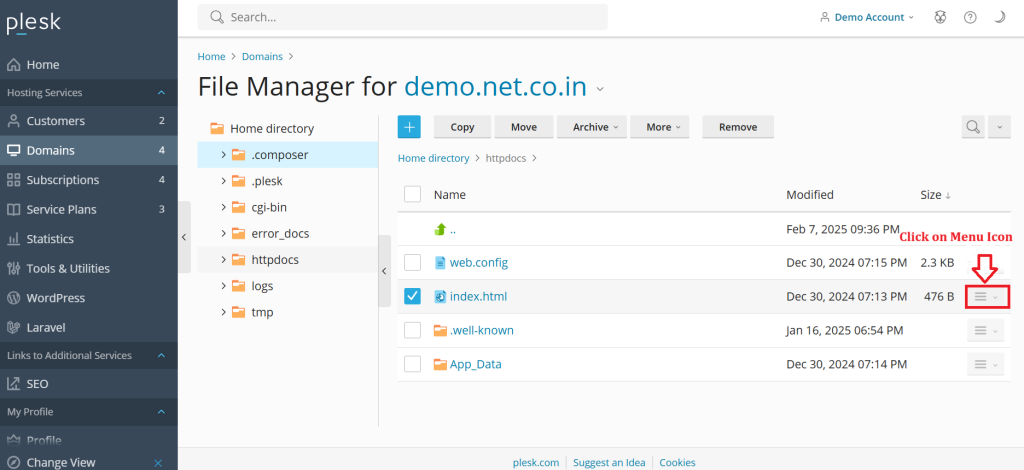Collapse the directory tree panel
This screenshot has height=470, width=1024.
[385, 271]
